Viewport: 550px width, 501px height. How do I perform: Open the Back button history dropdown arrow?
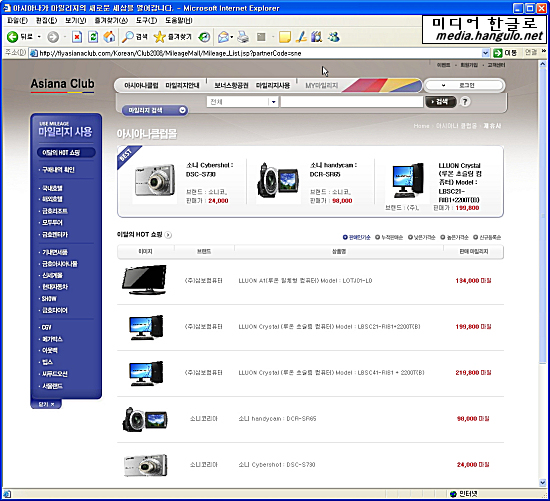pyautogui.click(x=39, y=36)
